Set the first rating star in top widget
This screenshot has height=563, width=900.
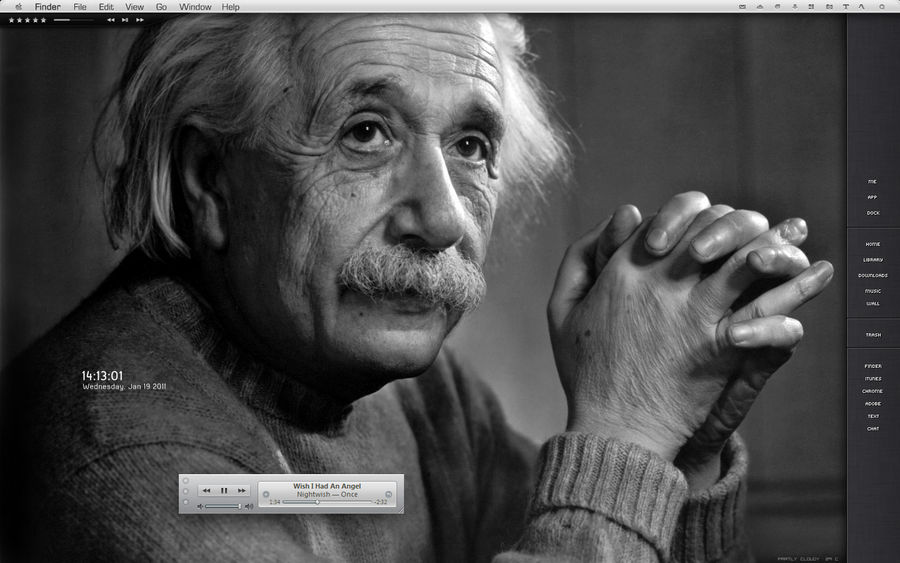click(11, 20)
